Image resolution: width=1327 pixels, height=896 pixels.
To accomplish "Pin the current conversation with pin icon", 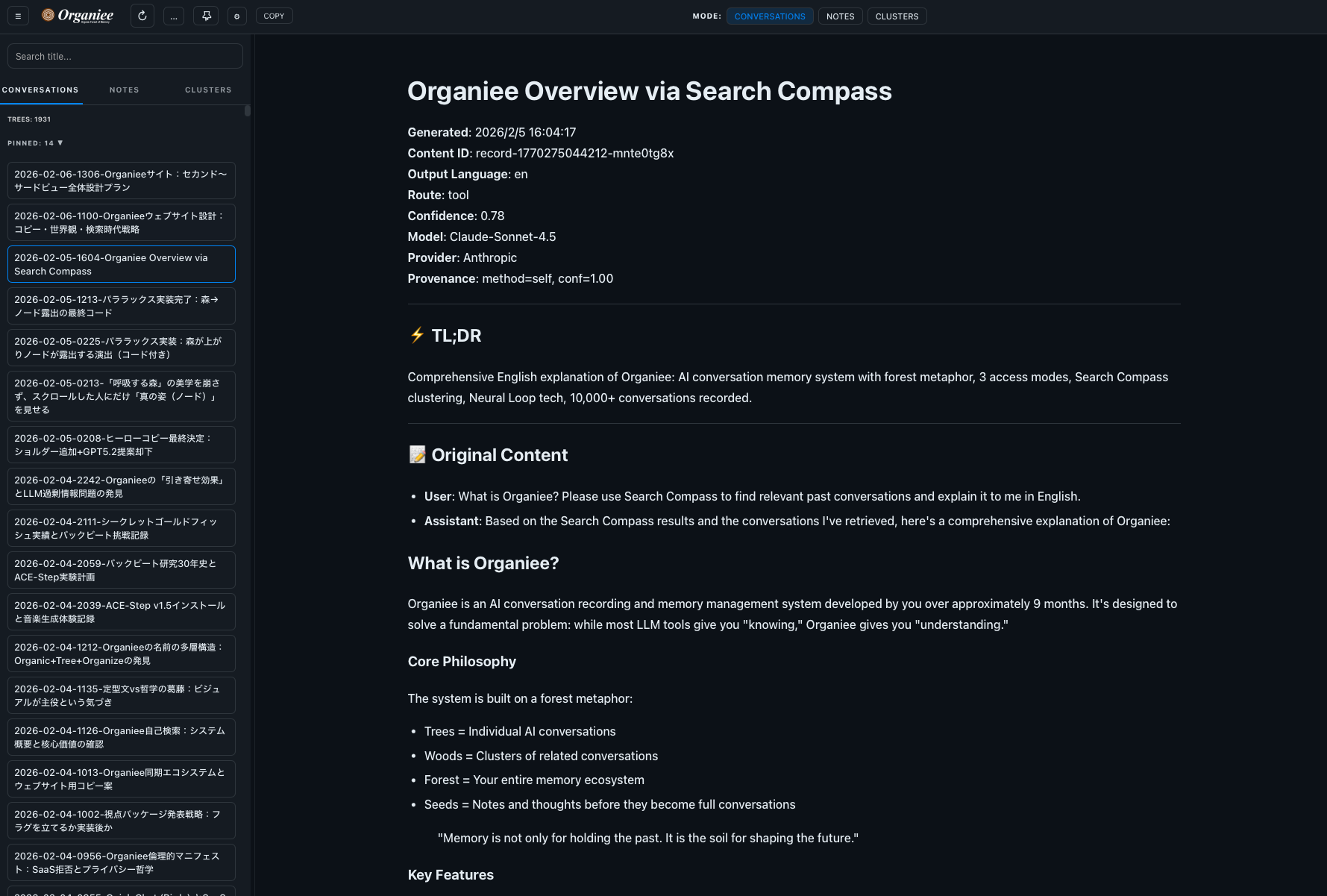I will [206, 16].
